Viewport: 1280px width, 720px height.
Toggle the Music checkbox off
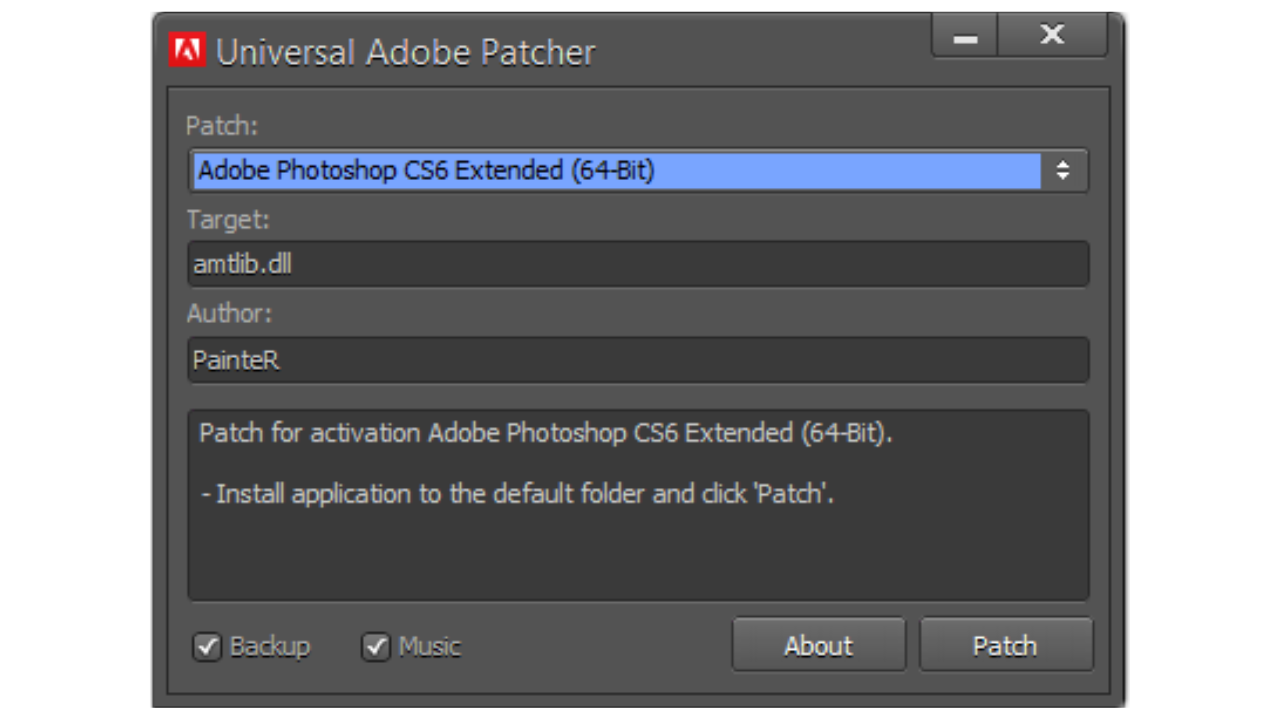376,647
